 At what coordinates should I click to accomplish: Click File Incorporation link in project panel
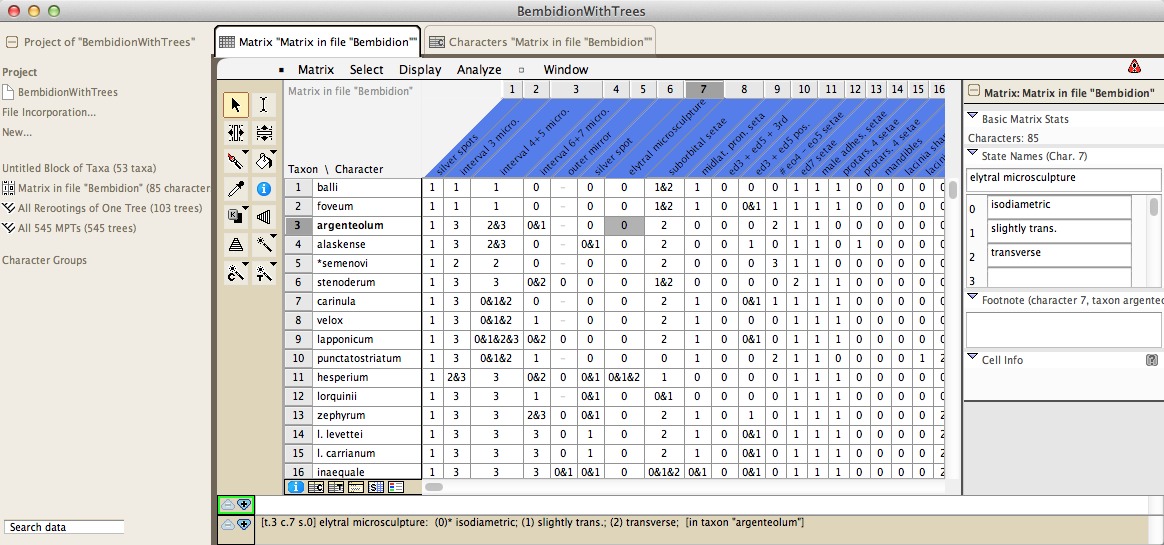49,112
